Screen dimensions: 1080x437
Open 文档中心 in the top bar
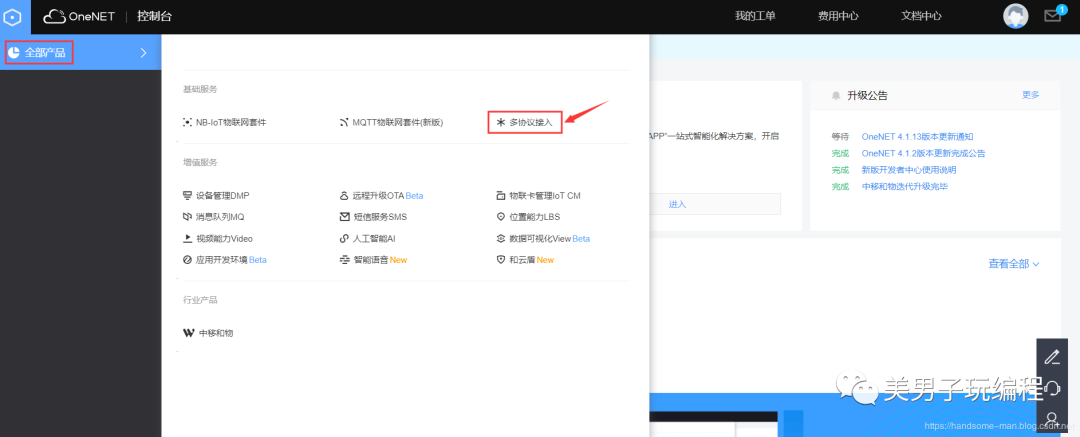[921, 16]
